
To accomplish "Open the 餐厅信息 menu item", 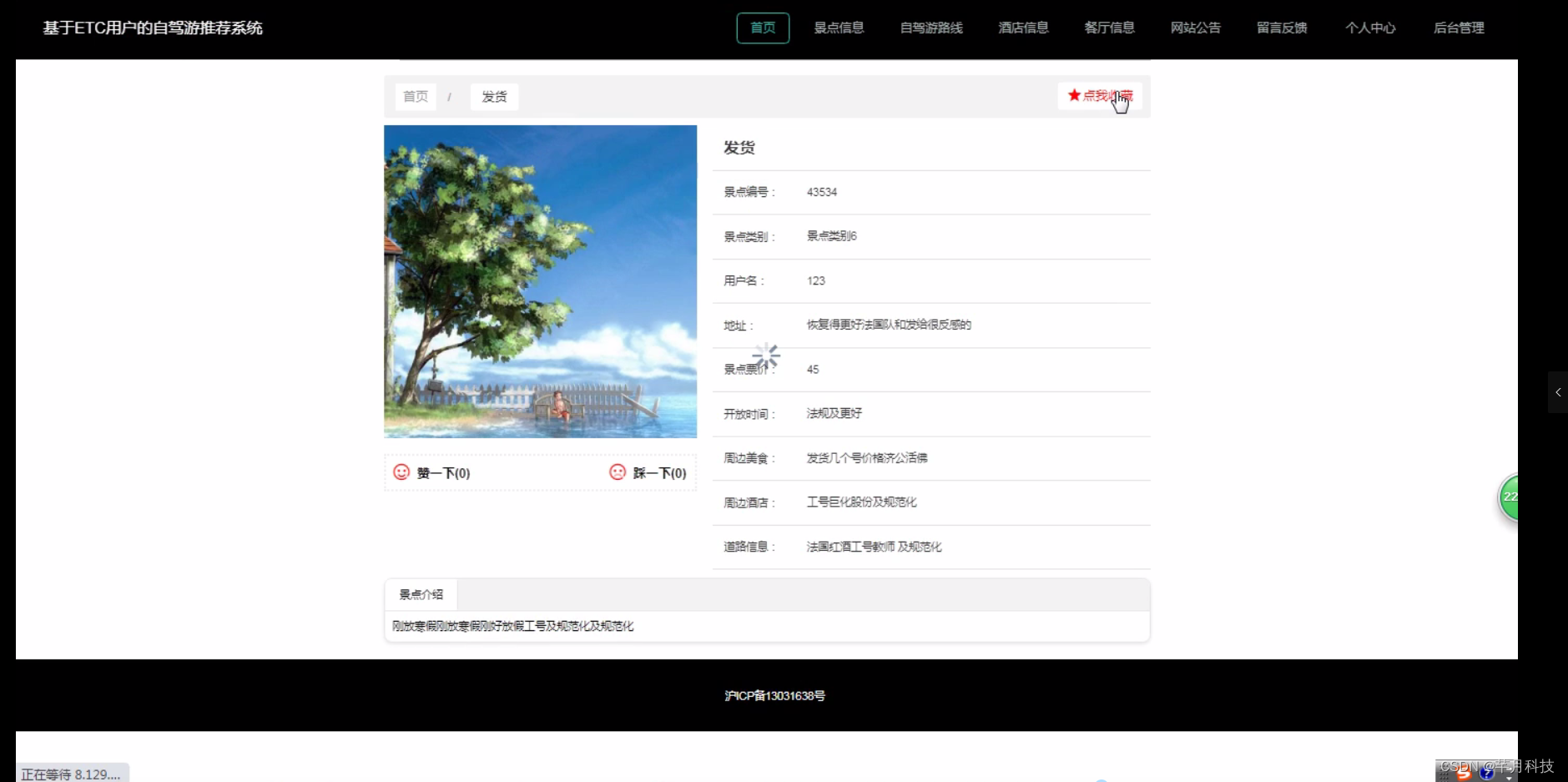I will click(x=1109, y=28).
